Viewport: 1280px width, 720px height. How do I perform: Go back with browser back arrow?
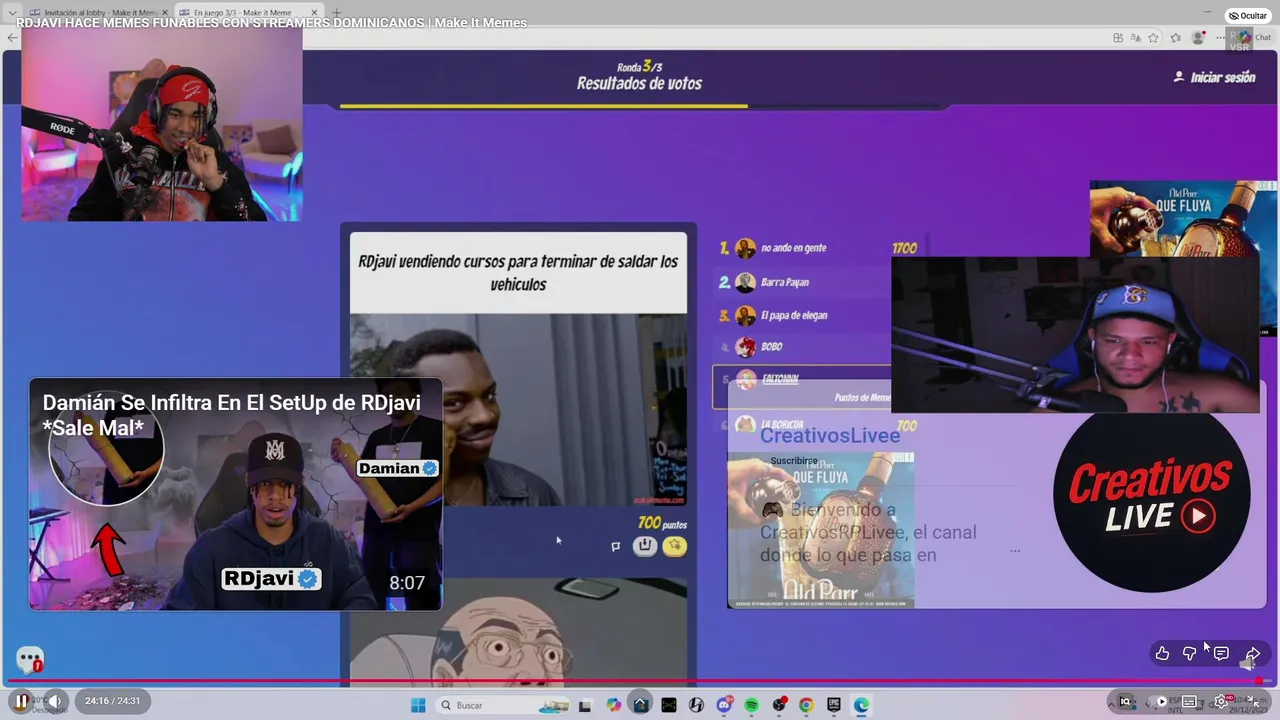[x=12, y=38]
